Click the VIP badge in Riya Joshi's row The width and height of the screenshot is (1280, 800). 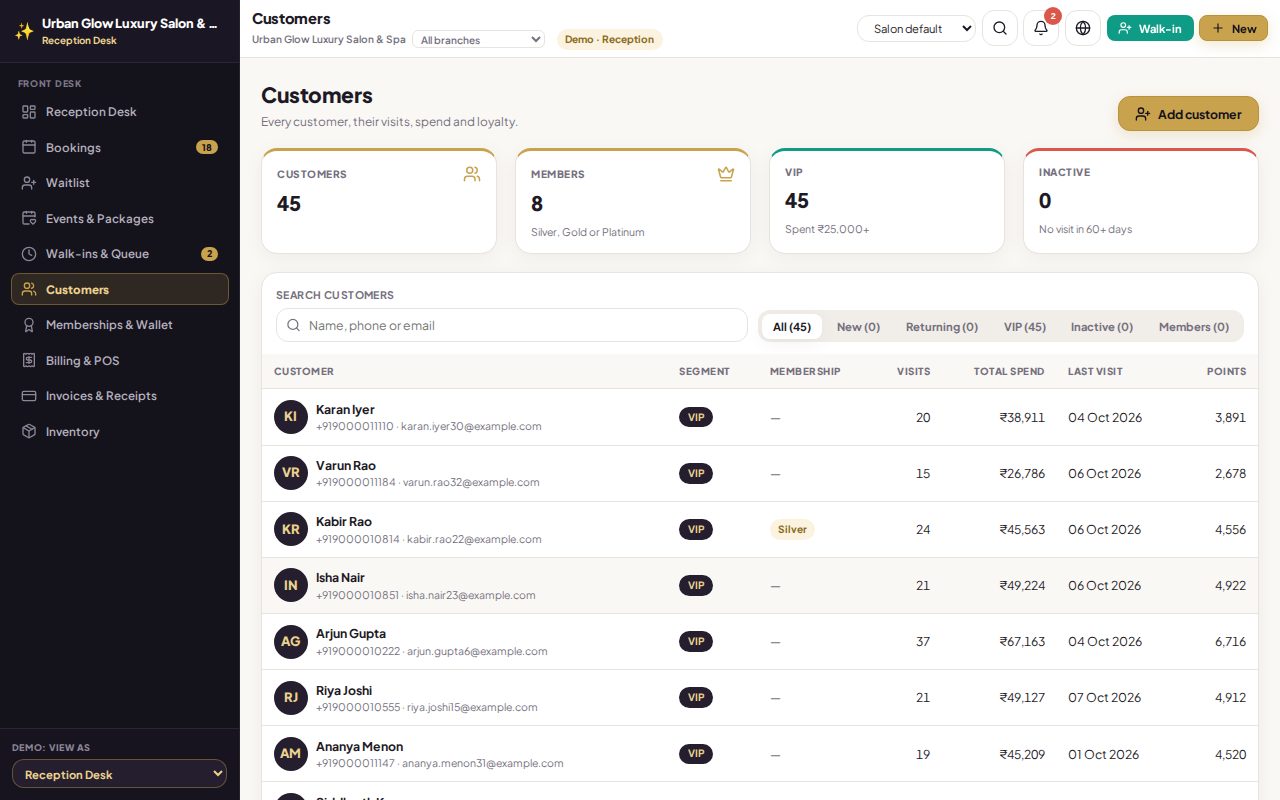tap(696, 697)
